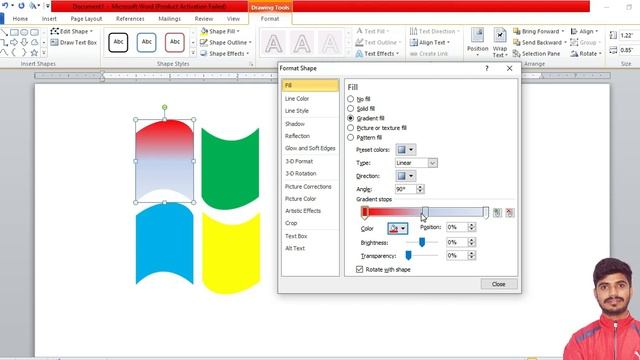Open Shadow category in Format Shape
The width and height of the screenshot is (640, 360).
pyautogui.click(x=310, y=124)
